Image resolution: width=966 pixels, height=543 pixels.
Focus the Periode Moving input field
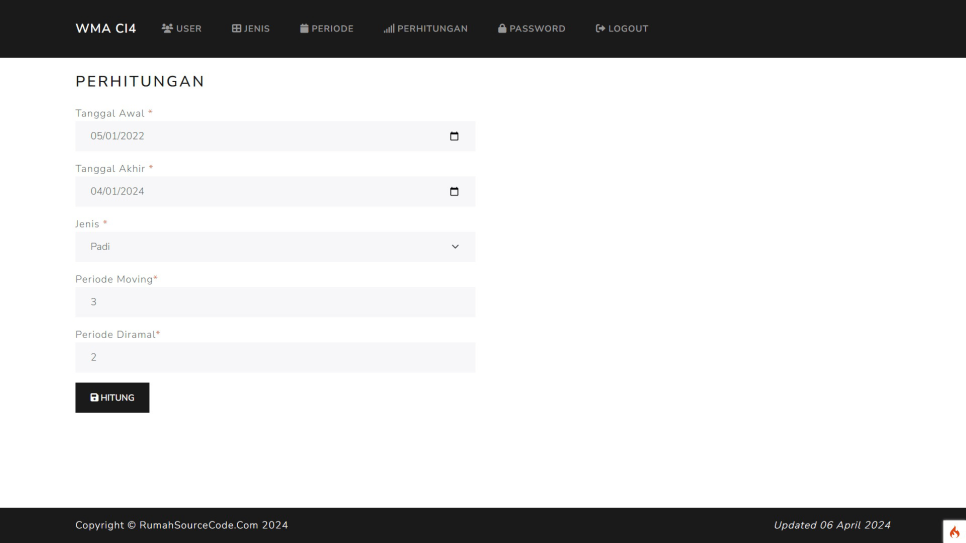click(275, 302)
